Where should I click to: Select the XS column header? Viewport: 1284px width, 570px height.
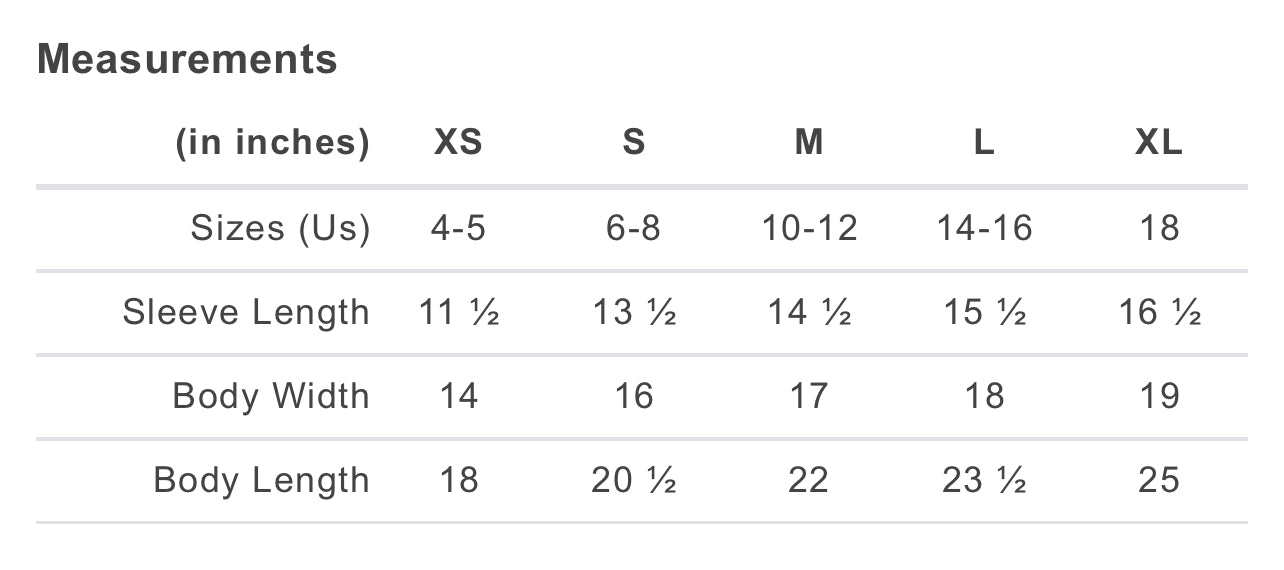(459, 143)
